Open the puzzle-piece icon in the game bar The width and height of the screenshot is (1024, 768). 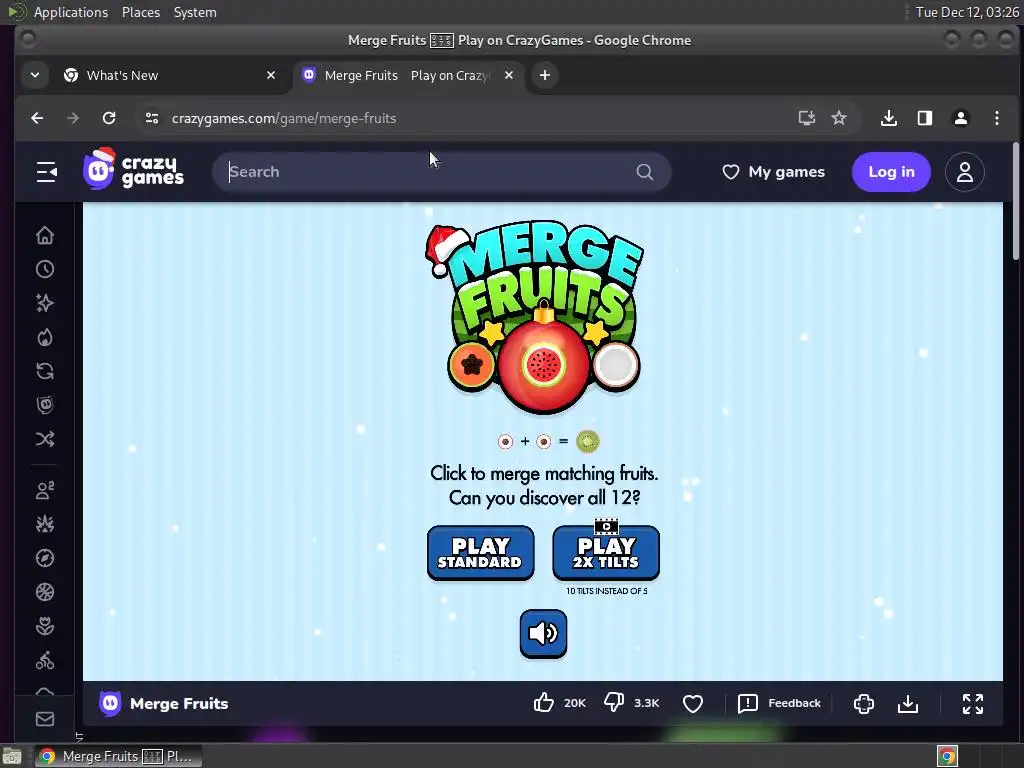(x=863, y=703)
